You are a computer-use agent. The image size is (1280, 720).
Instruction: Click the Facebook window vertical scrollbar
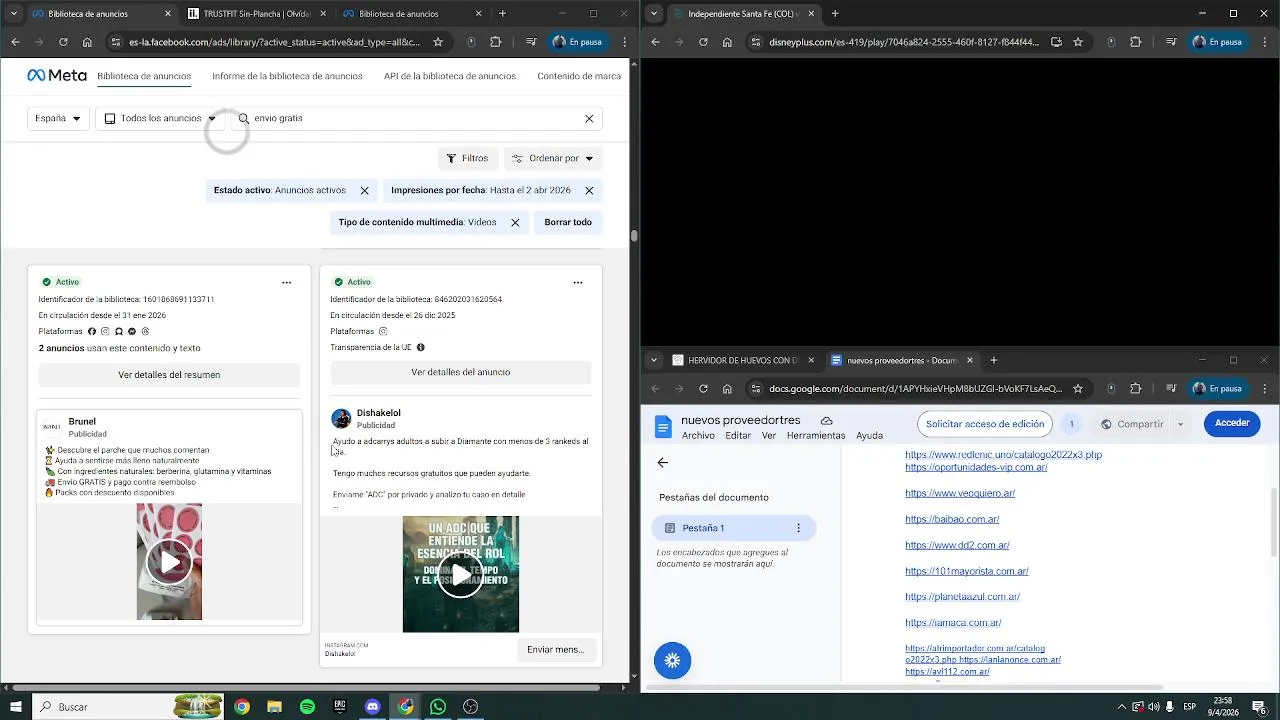point(634,236)
